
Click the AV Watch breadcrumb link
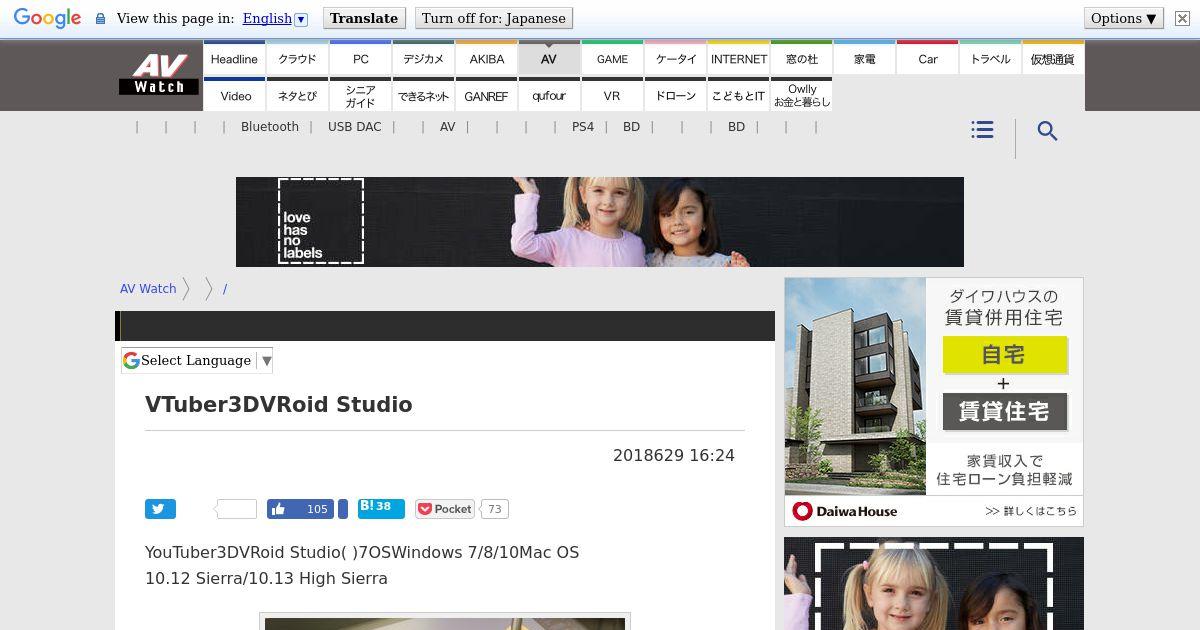(x=148, y=289)
